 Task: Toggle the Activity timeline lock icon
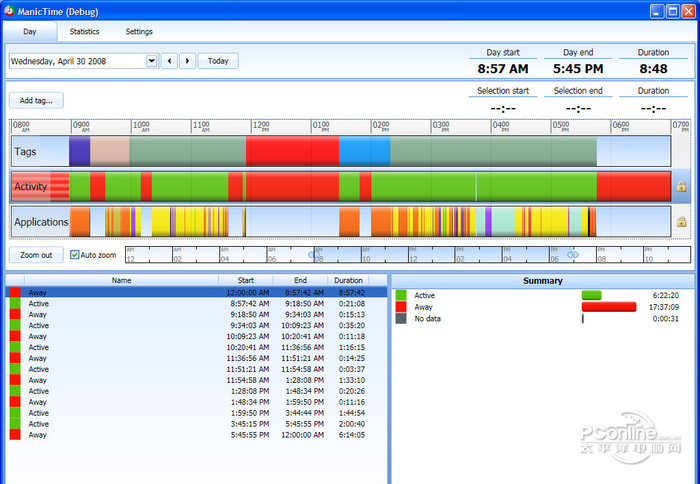681,186
